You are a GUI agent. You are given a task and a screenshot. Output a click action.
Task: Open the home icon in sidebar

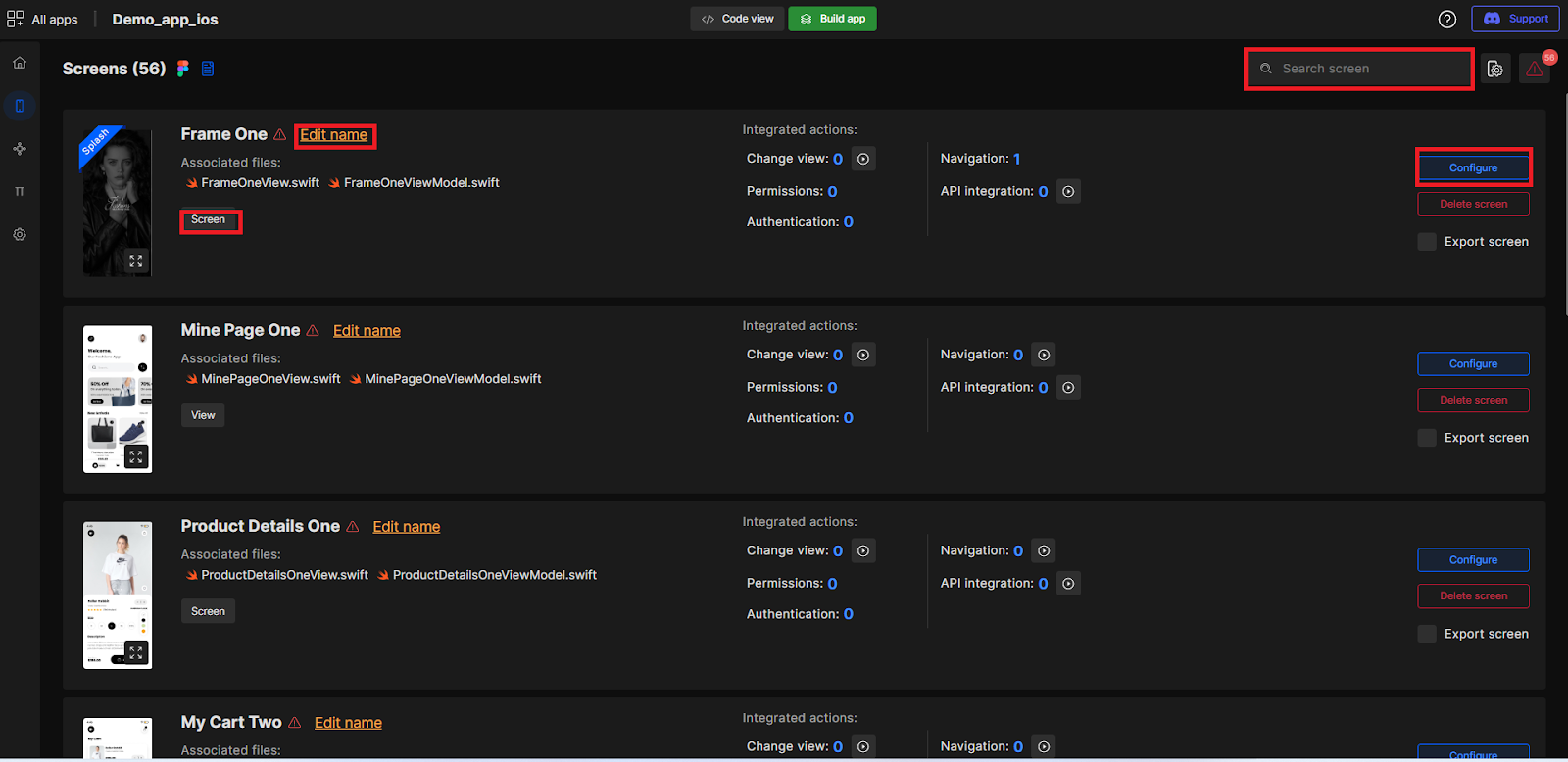point(20,63)
